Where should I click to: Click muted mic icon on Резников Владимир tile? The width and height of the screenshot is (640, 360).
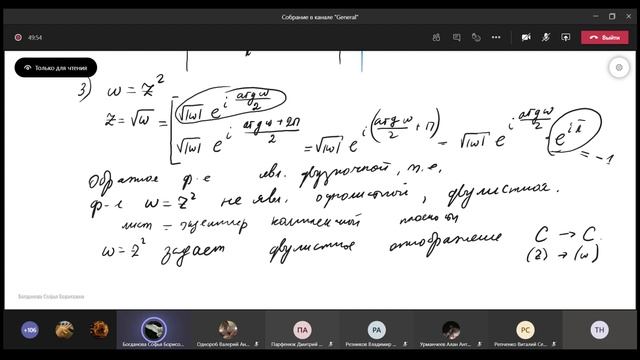pyautogui.click(x=405, y=344)
